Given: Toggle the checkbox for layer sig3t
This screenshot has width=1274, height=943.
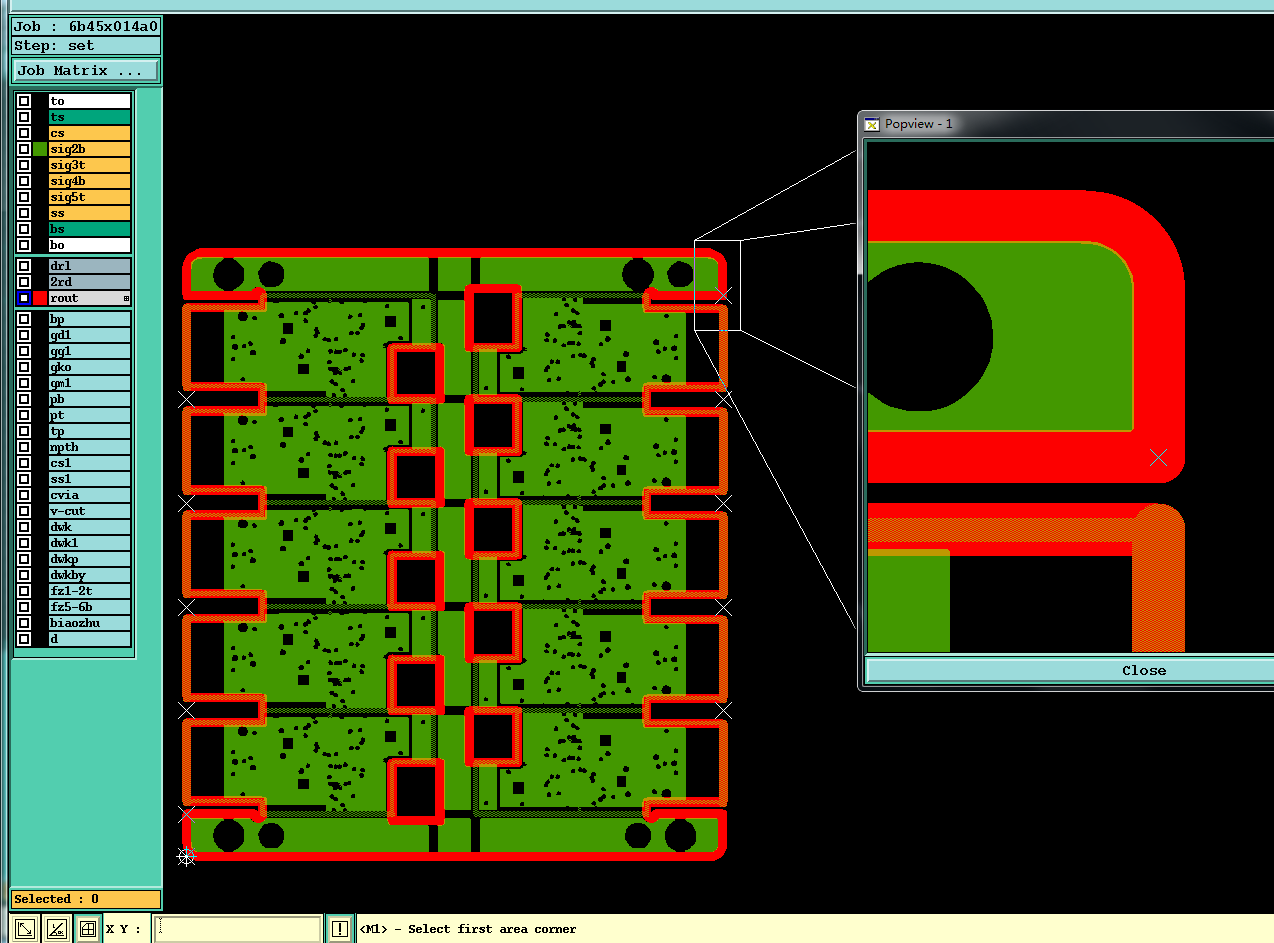Looking at the screenshot, I should point(24,165).
